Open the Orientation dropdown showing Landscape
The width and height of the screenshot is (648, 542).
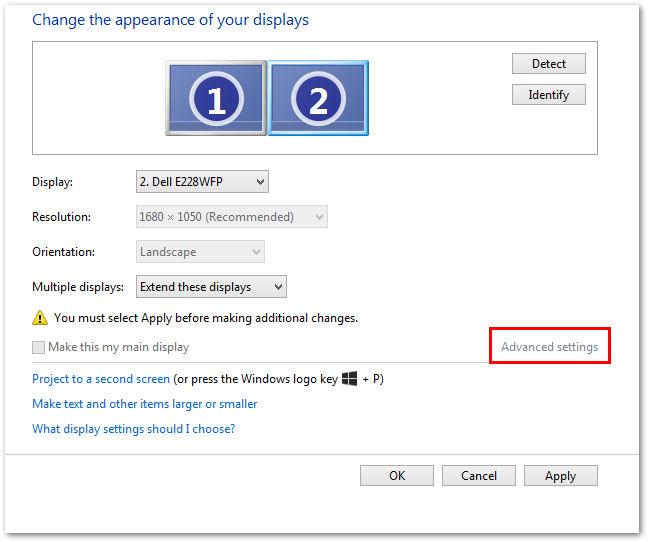click(x=200, y=252)
